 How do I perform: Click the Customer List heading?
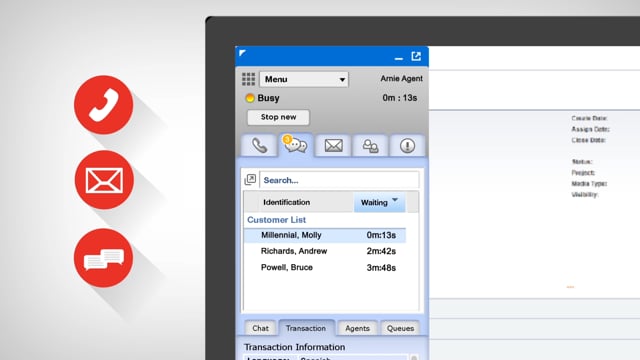point(276,220)
